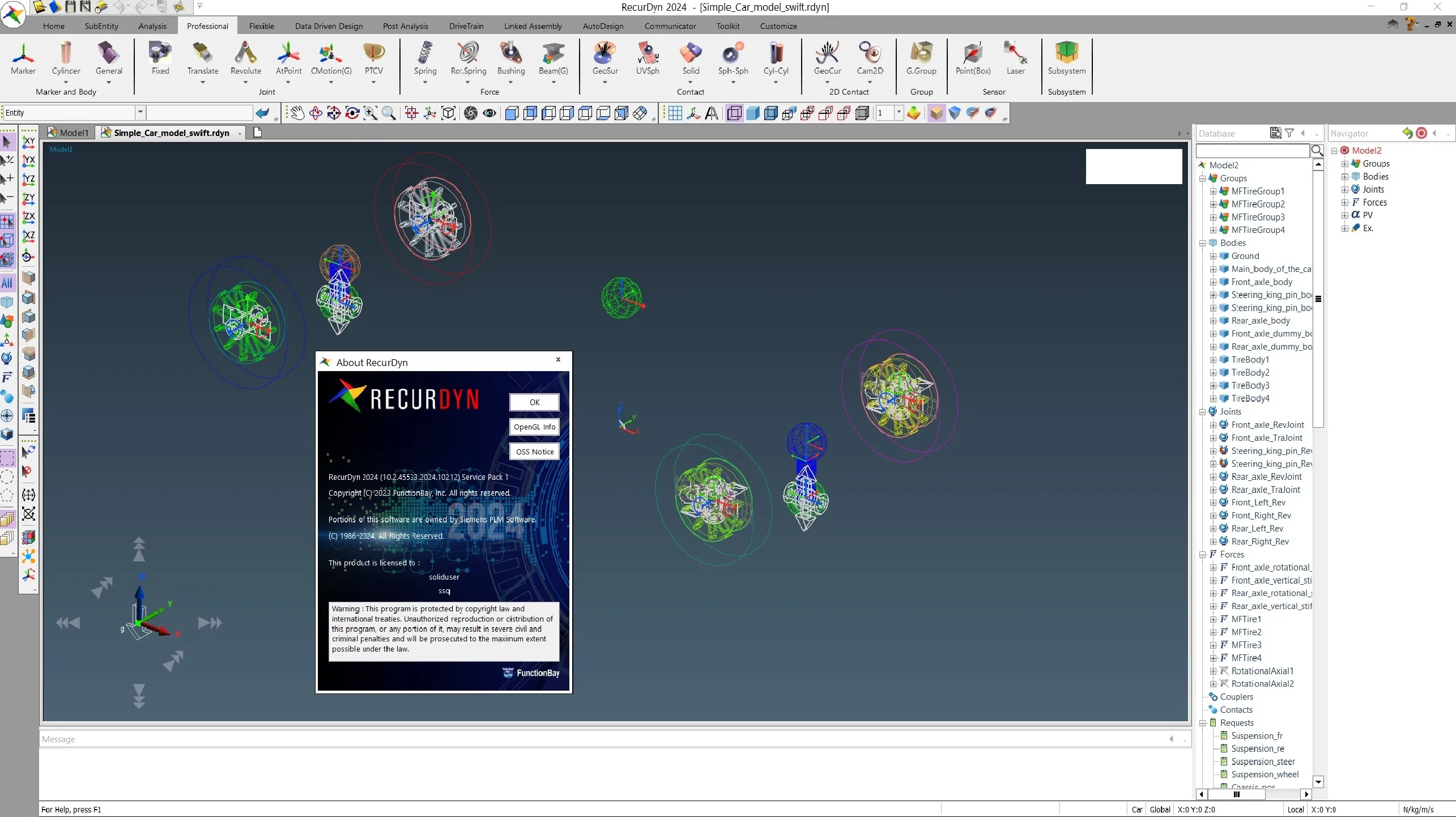Open the Flexible ribbon tab
Screen dimensions: 1456x817
262,26
